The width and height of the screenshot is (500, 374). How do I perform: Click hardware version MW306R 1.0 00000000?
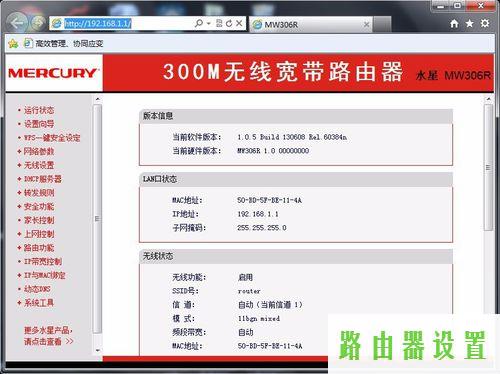point(273,151)
